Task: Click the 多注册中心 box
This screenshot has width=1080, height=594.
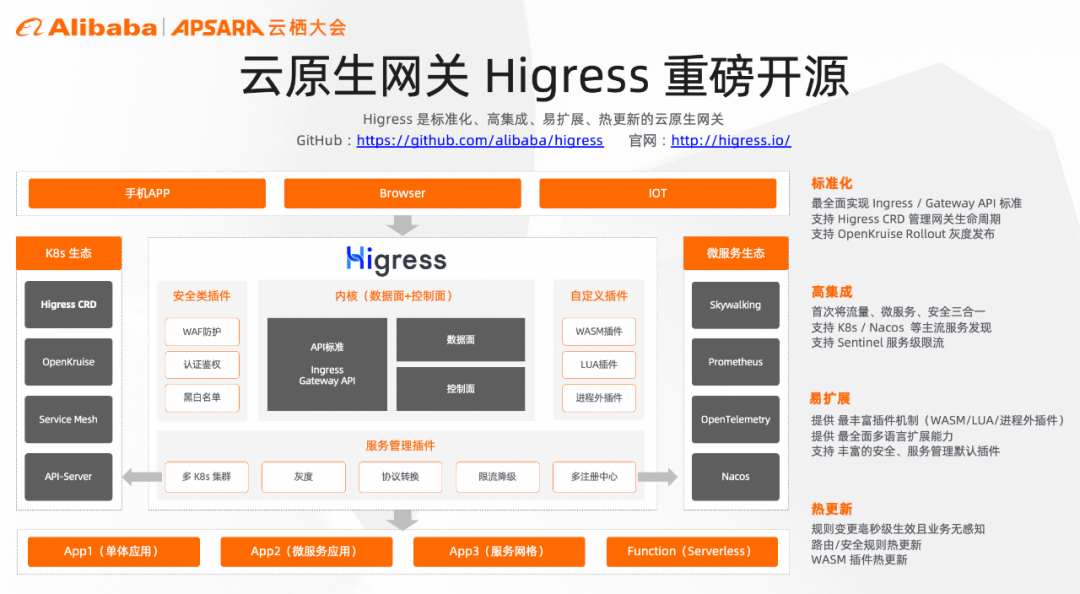Action: point(594,477)
